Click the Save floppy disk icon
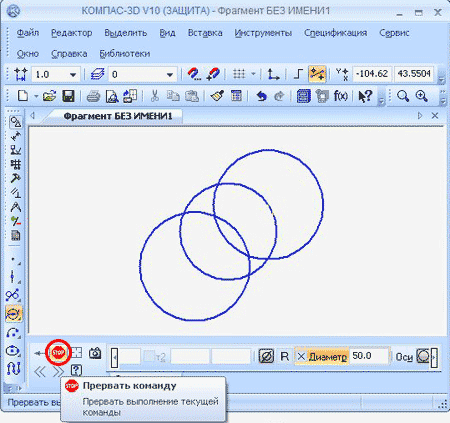 click(68, 96)
